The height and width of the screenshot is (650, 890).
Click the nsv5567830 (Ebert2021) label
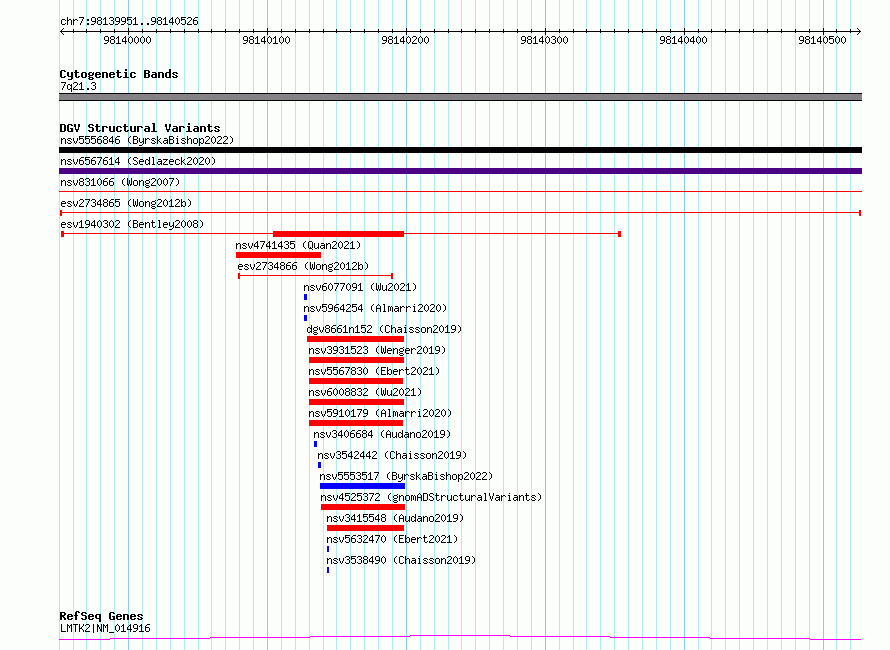[x=374, y=371]
